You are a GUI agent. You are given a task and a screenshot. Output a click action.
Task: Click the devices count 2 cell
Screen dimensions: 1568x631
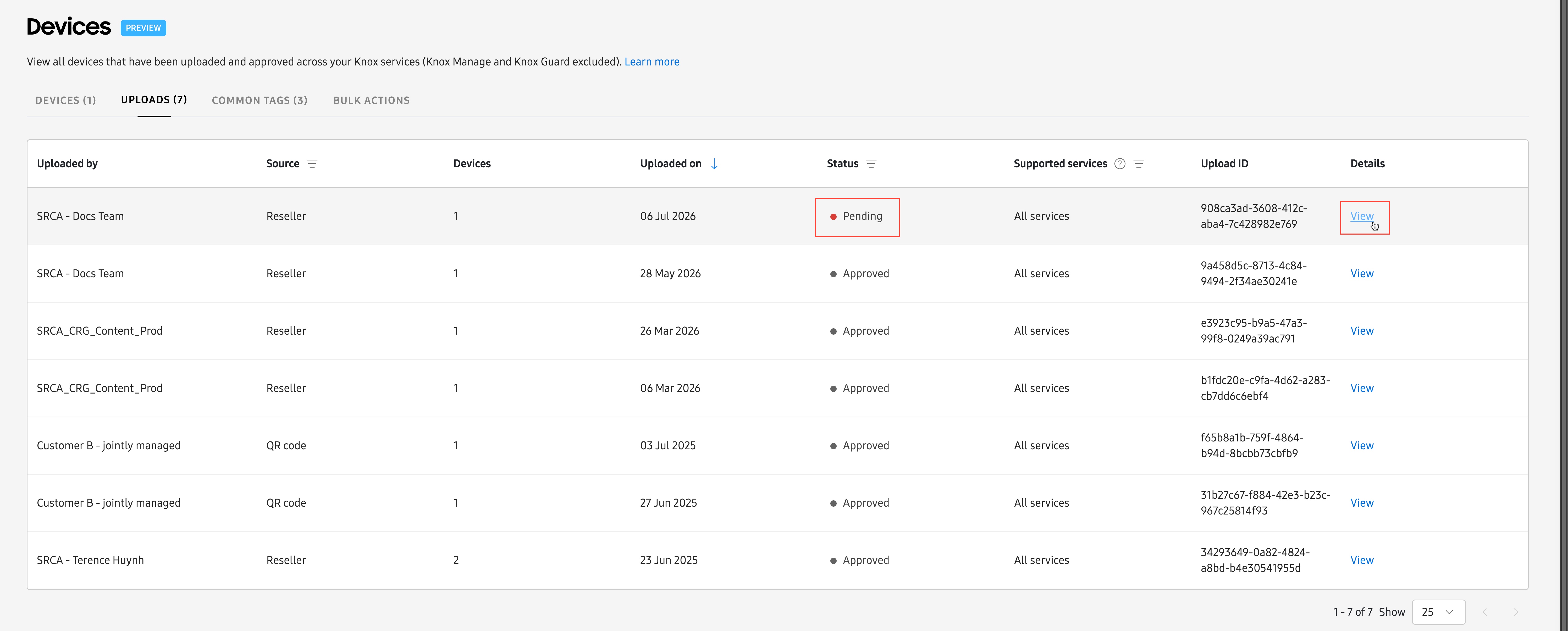pyautogui.click(x=456, y=560)
